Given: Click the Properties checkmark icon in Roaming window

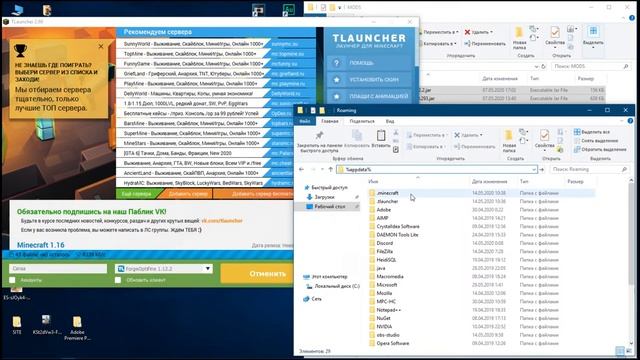Looking at the screenshot, I should (x=544, y=135).
